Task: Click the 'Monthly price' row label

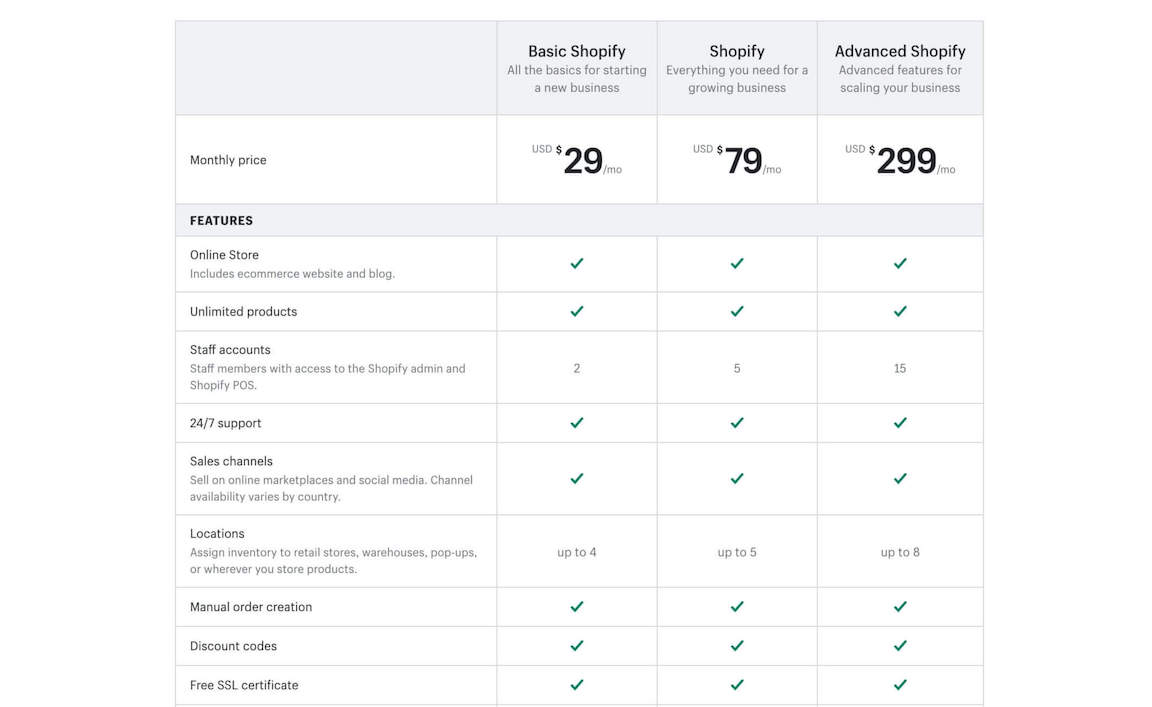Action: click(228, 159)
